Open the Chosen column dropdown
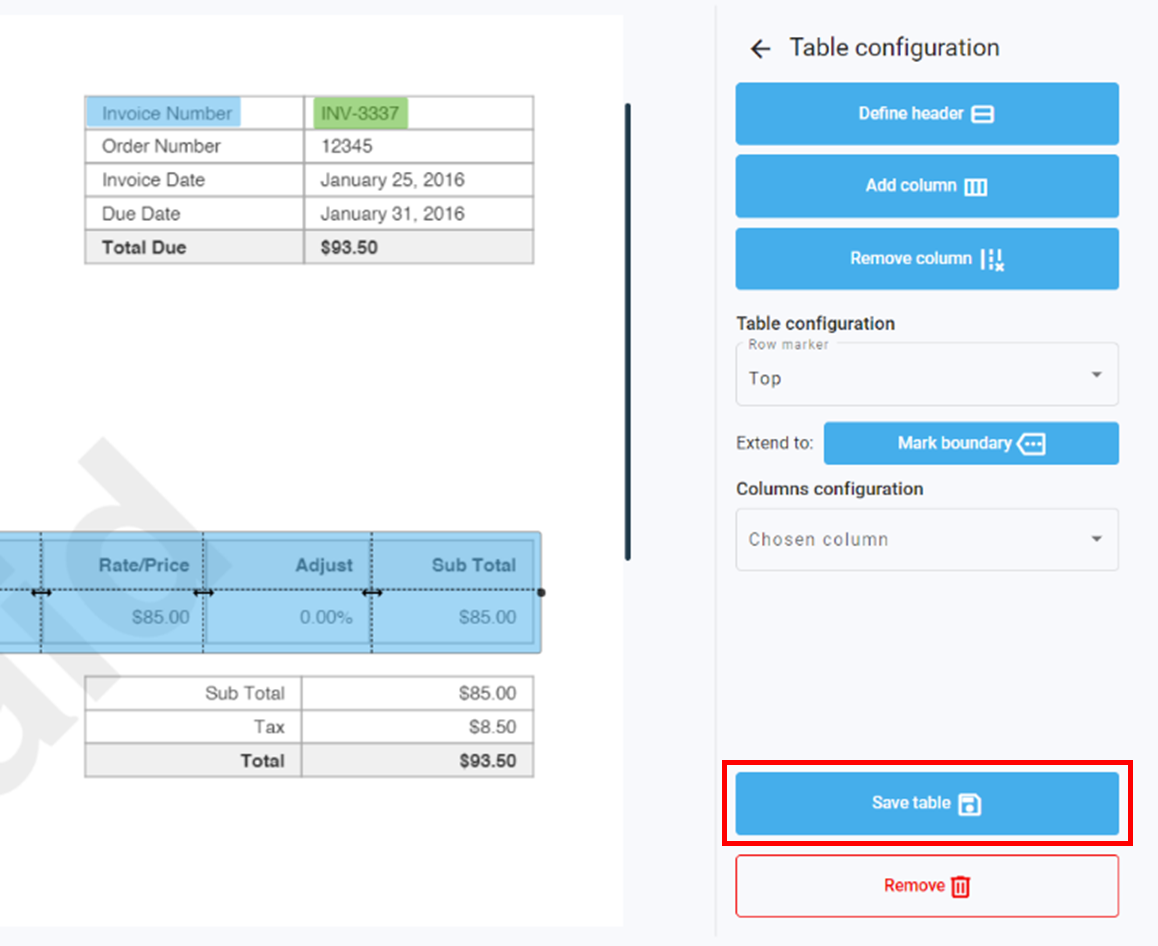 point(926,540)
